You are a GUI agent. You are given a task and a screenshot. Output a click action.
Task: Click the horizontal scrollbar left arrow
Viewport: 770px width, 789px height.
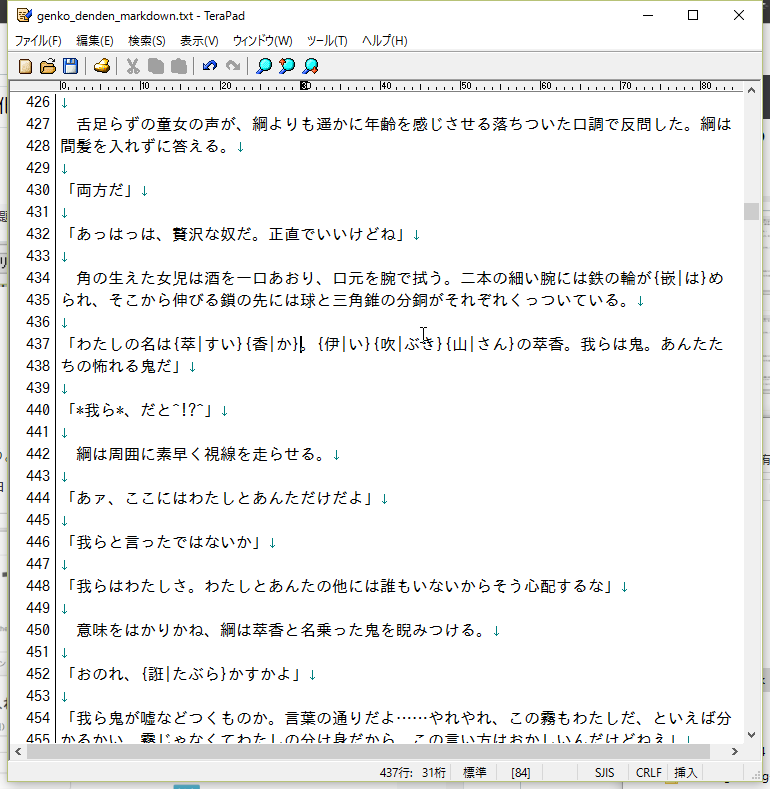click(18, 751)
